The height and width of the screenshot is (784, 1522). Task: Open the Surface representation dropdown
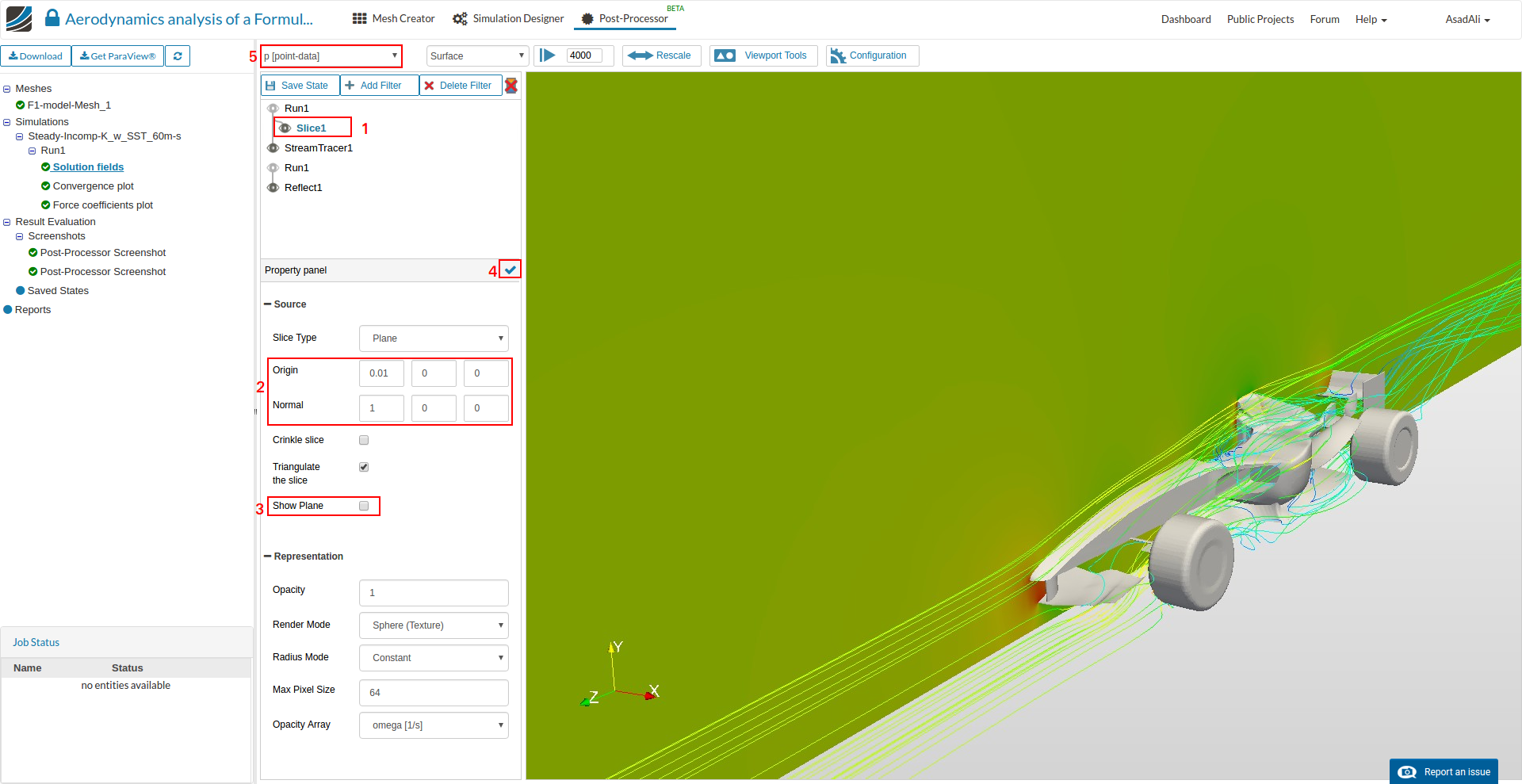477,56
